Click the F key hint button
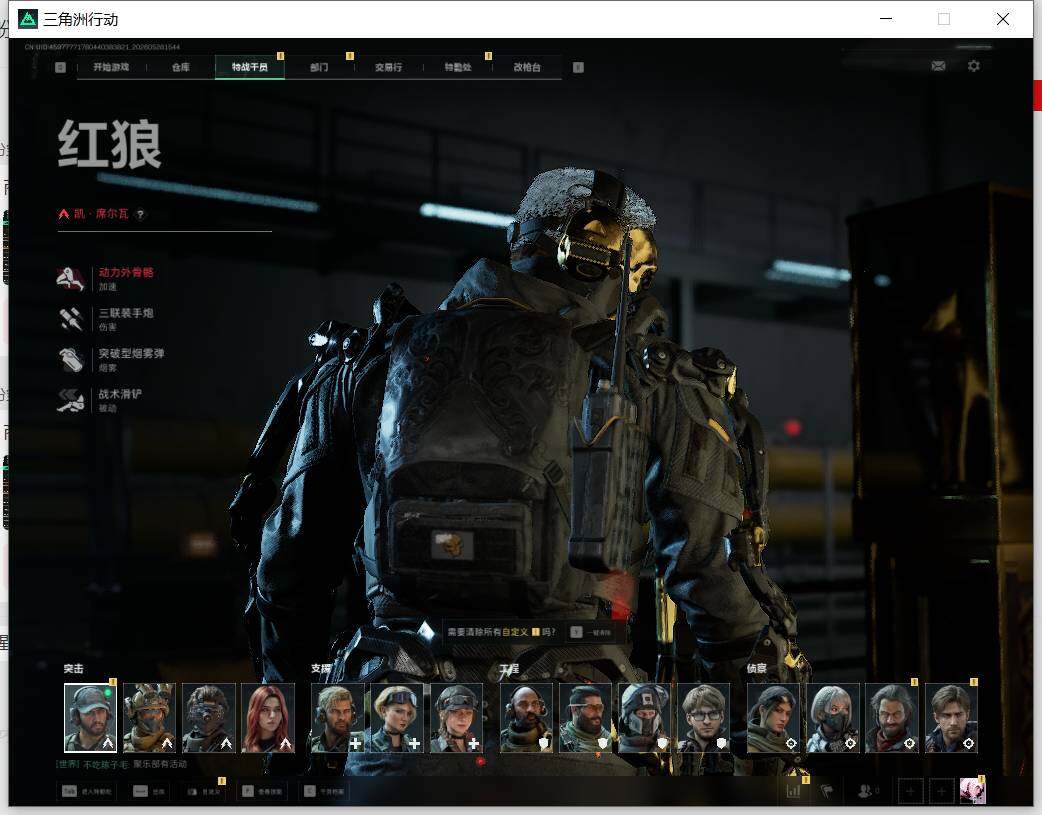This screenshot has height=815, width=1042. coord(262,791)
